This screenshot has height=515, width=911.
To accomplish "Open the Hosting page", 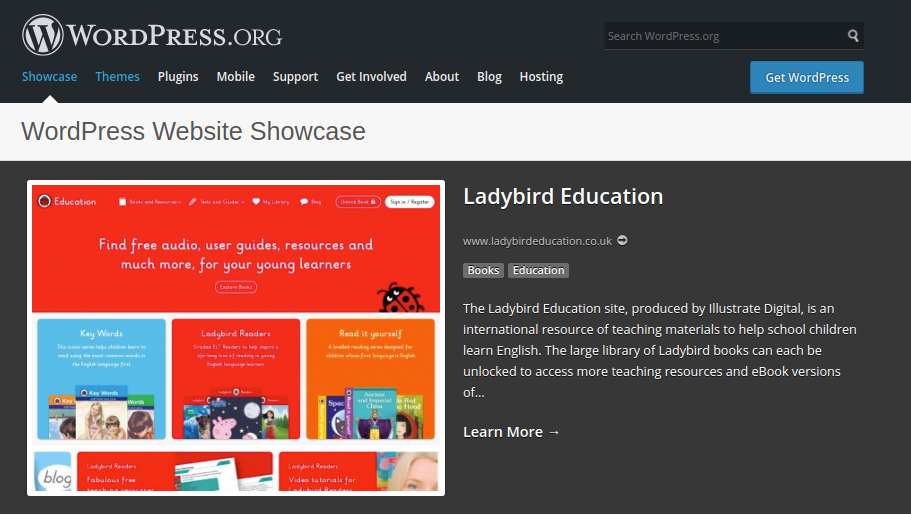I will coord(541,77).
